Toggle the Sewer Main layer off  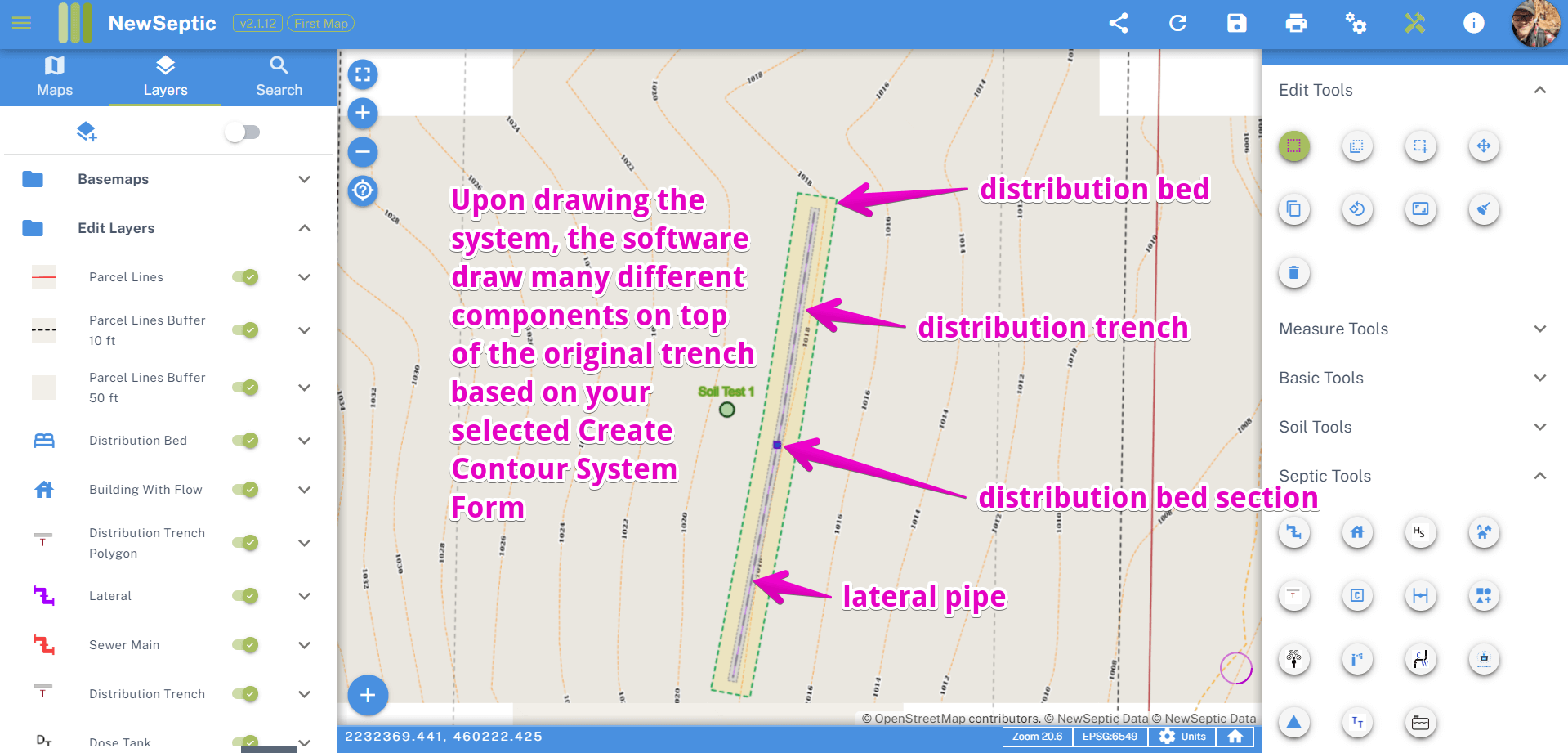244,645
